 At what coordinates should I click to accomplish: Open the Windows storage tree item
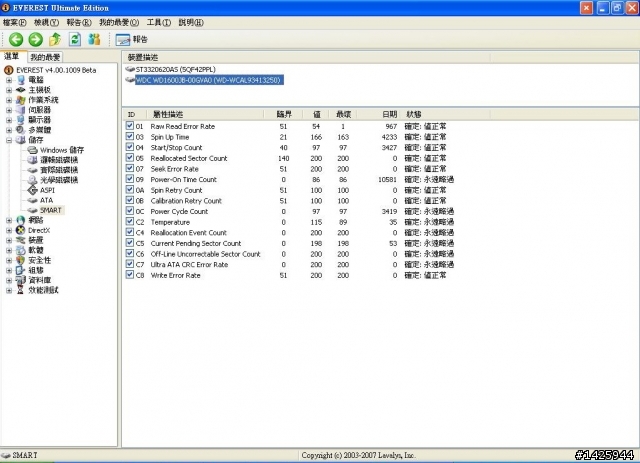(62, 150)
